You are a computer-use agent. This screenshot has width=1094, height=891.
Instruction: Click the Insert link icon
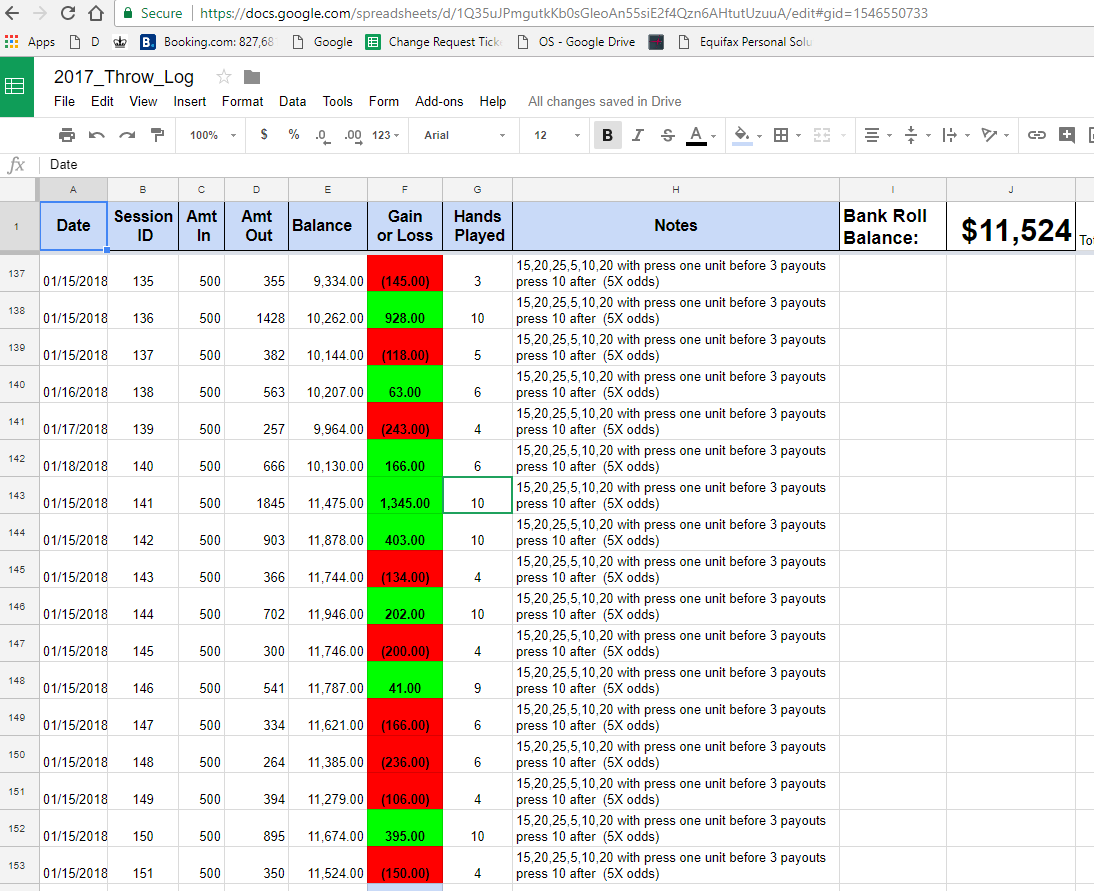tap(1037, 135)
